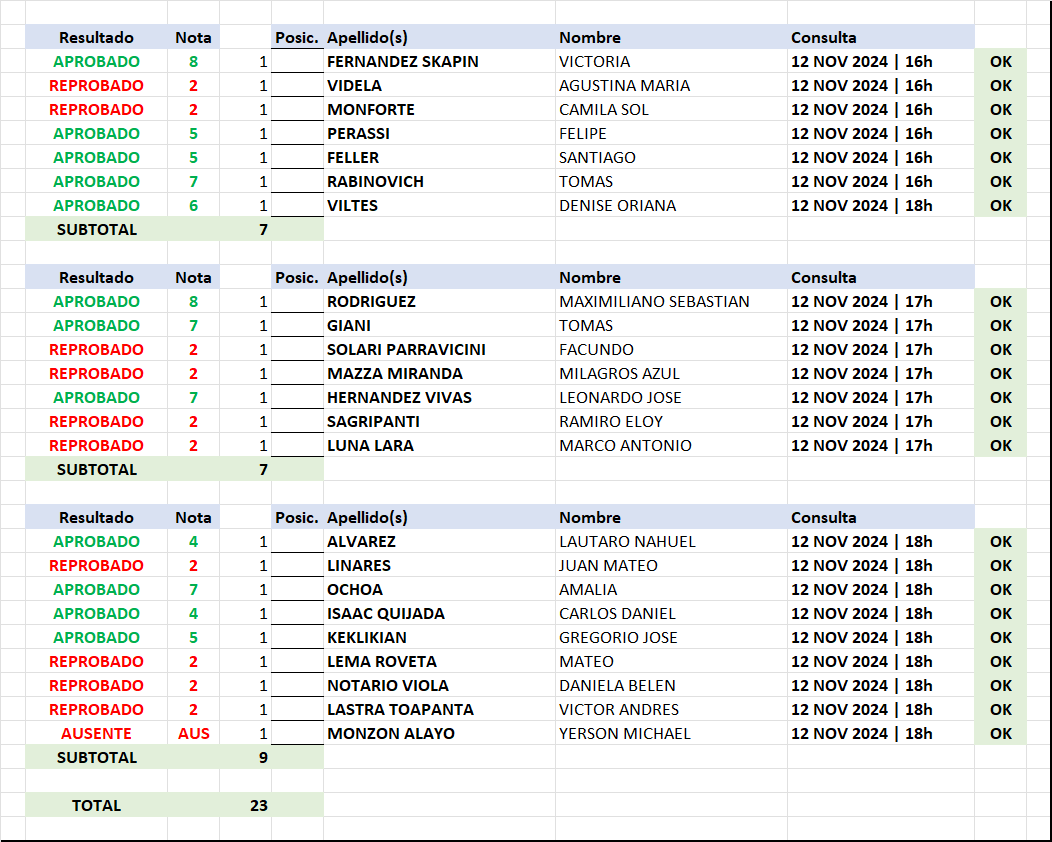Select the MONFORTE surname cell
This screenshot has height=842, width=1052.
pos(439,109)
